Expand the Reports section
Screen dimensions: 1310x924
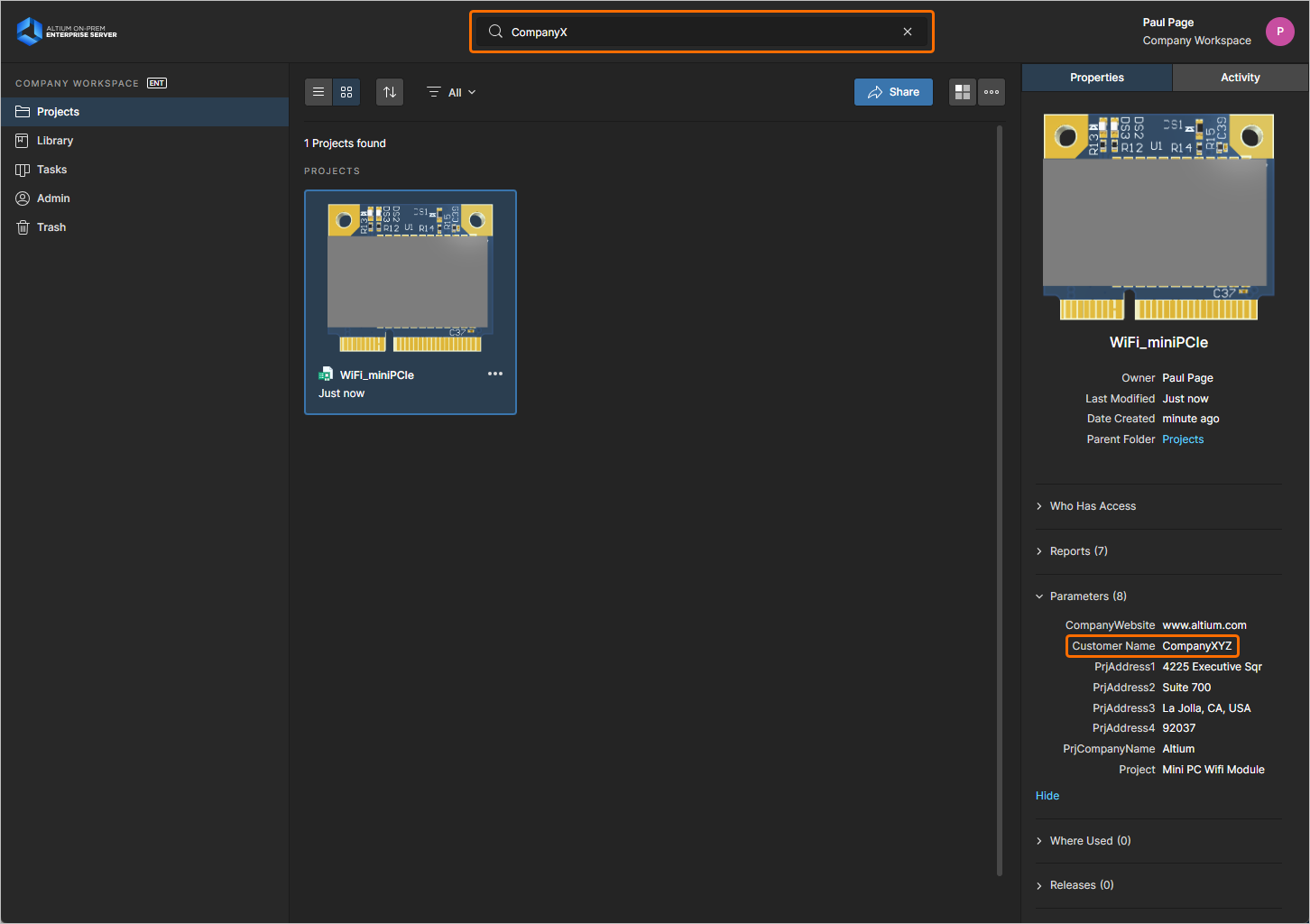click(x=1078, y=551)
